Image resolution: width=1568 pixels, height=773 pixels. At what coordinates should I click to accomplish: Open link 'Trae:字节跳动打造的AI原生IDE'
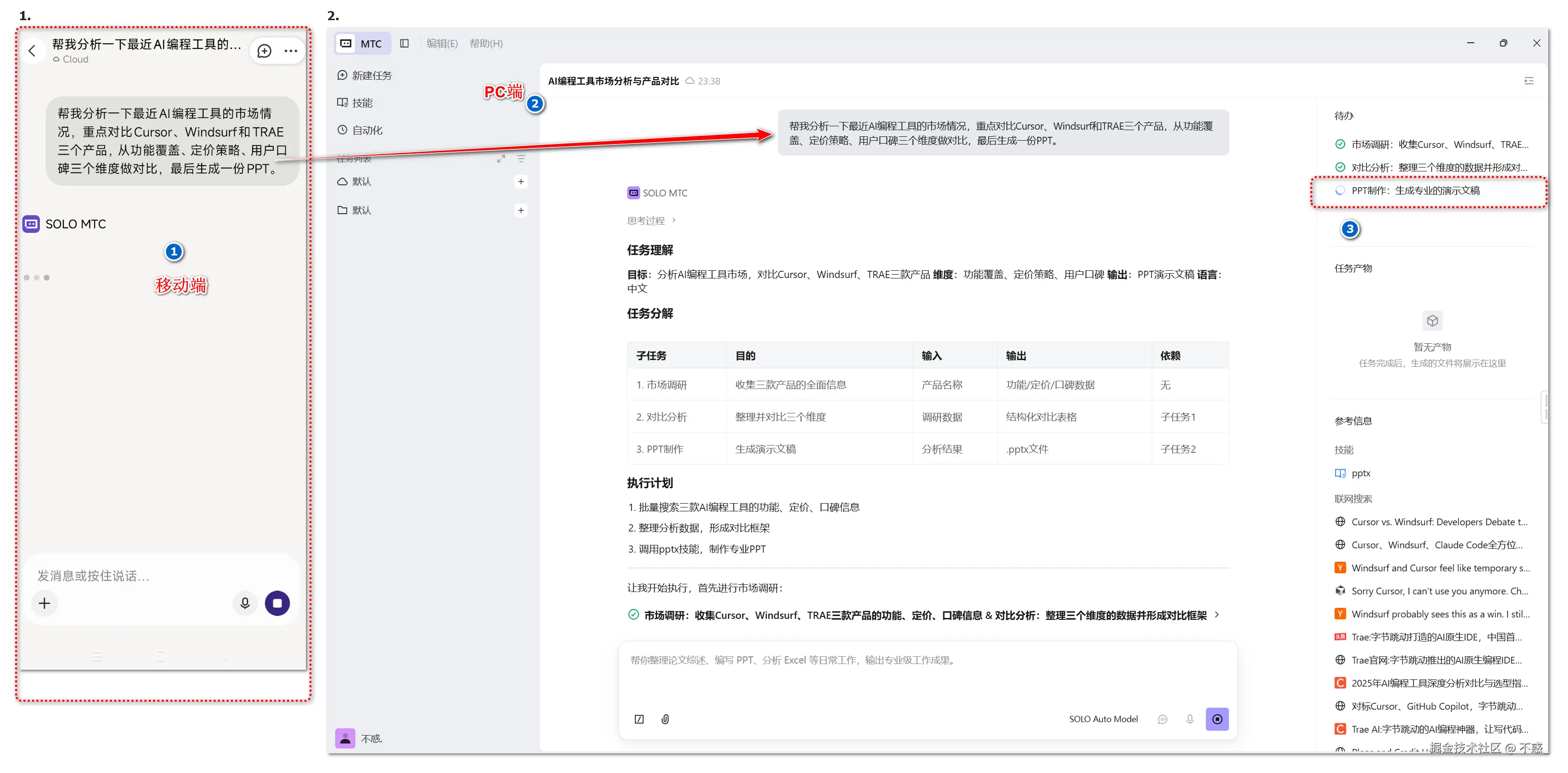tap(1429, 637)
